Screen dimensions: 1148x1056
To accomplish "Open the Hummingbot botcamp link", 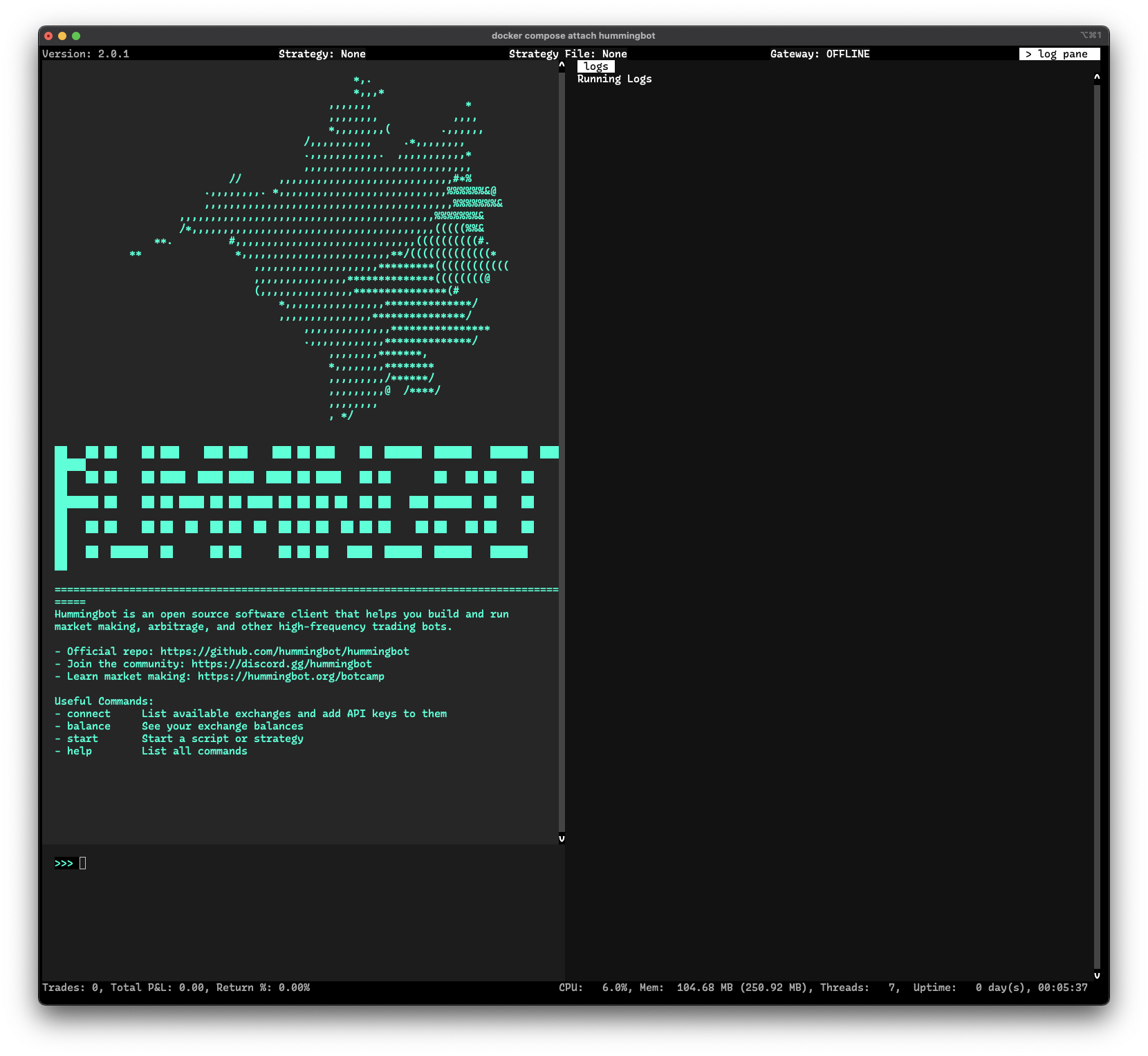I will pos(290,676).
